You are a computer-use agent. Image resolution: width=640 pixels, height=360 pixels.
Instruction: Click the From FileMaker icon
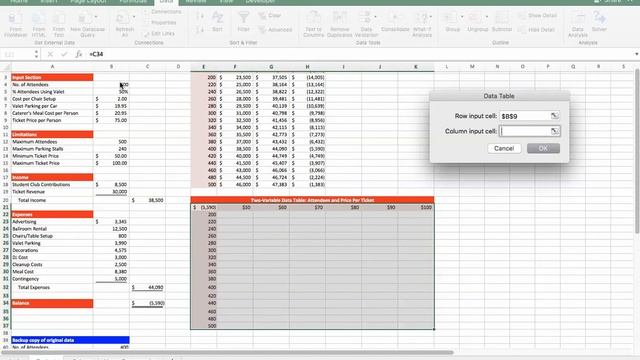click(16, 24)
